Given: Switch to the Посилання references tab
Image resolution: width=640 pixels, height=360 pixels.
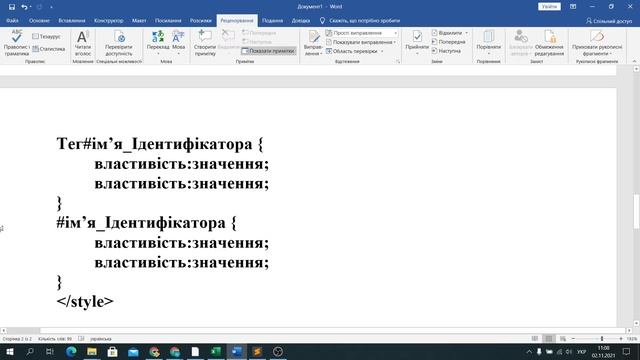Looking at the screenshot, I should pyautogui.click(x=168, y=20).
